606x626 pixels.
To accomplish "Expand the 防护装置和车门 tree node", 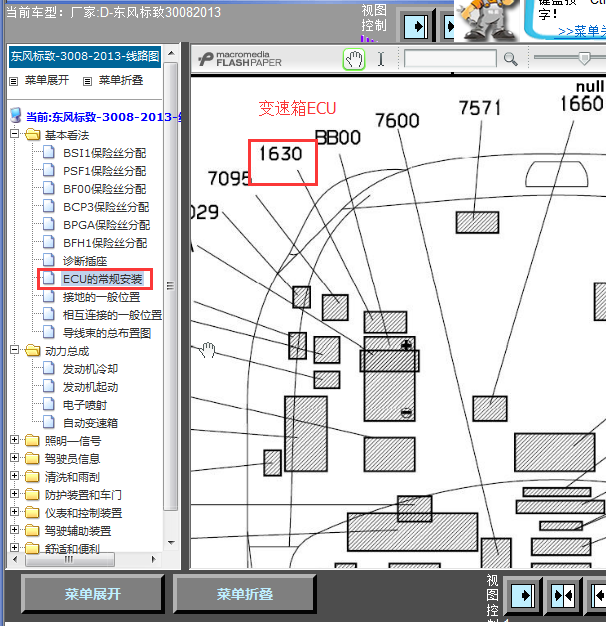I will point(14,493).
